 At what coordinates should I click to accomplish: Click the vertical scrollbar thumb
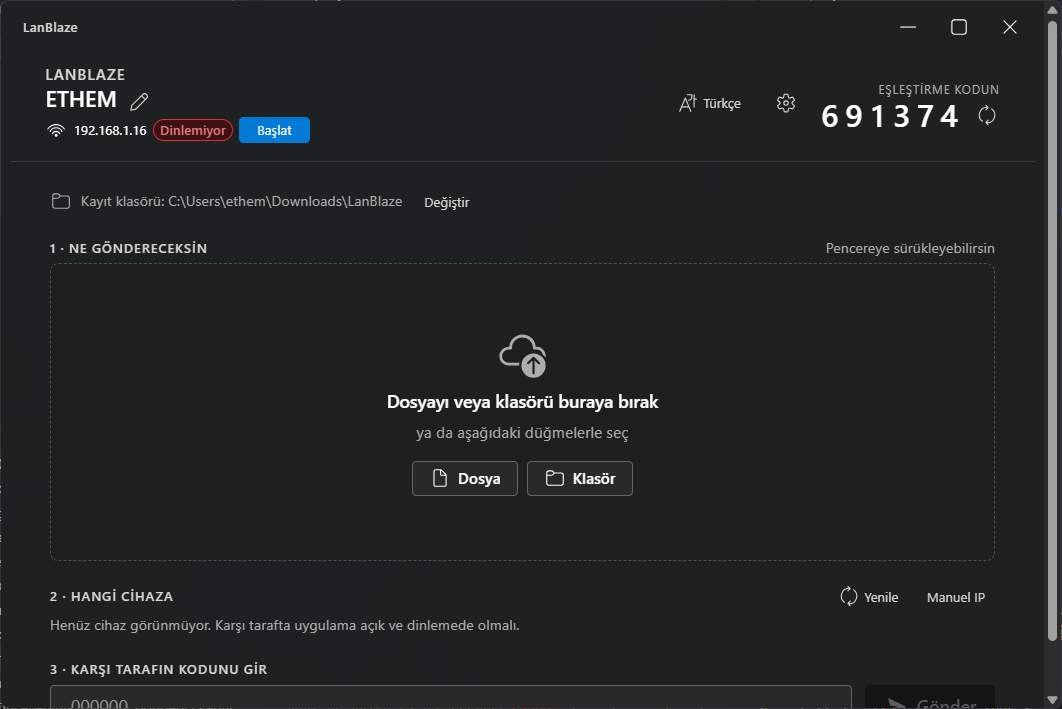[x=1052, y=330]
